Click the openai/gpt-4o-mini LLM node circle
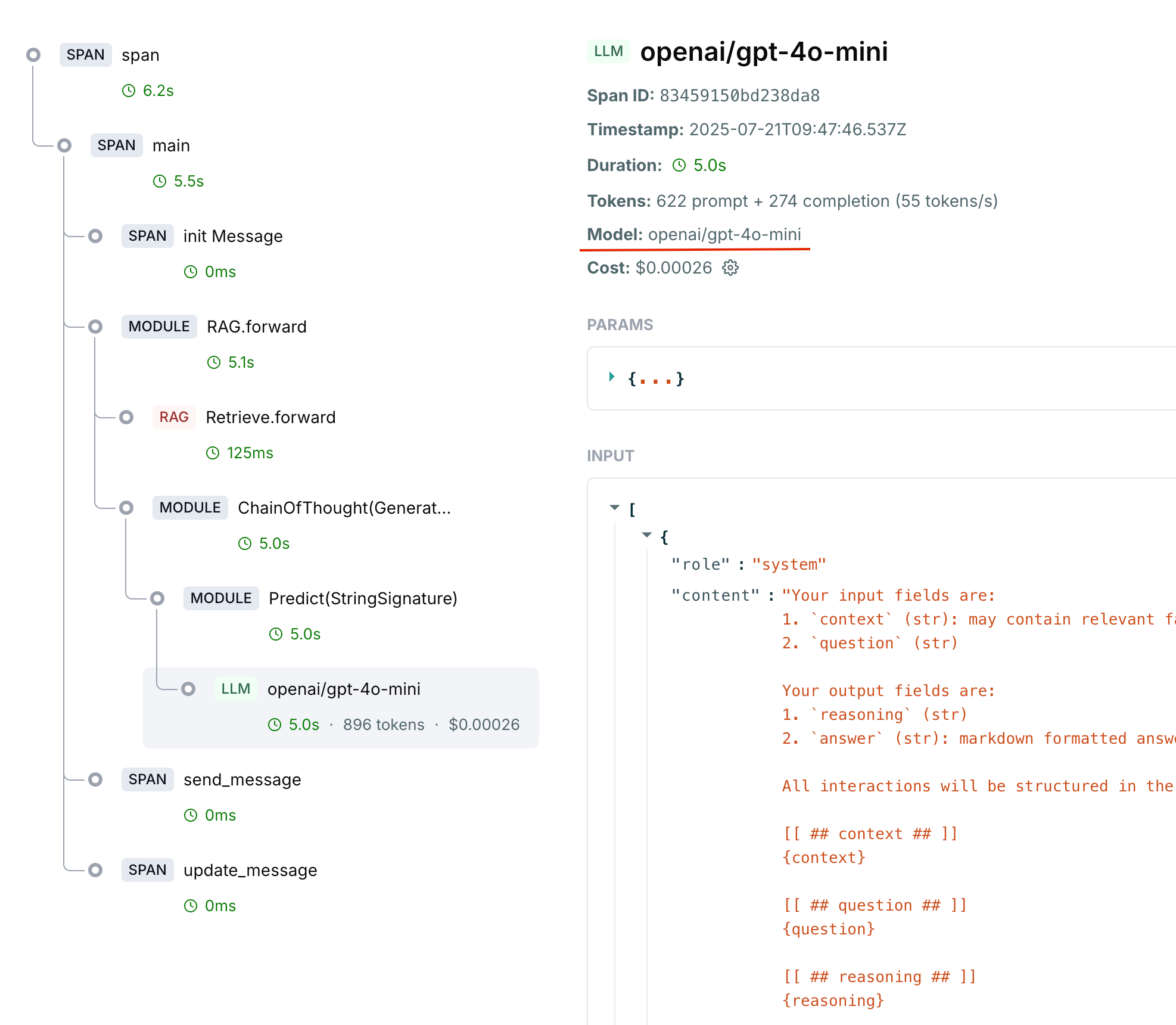 click(x=188, y=689)
